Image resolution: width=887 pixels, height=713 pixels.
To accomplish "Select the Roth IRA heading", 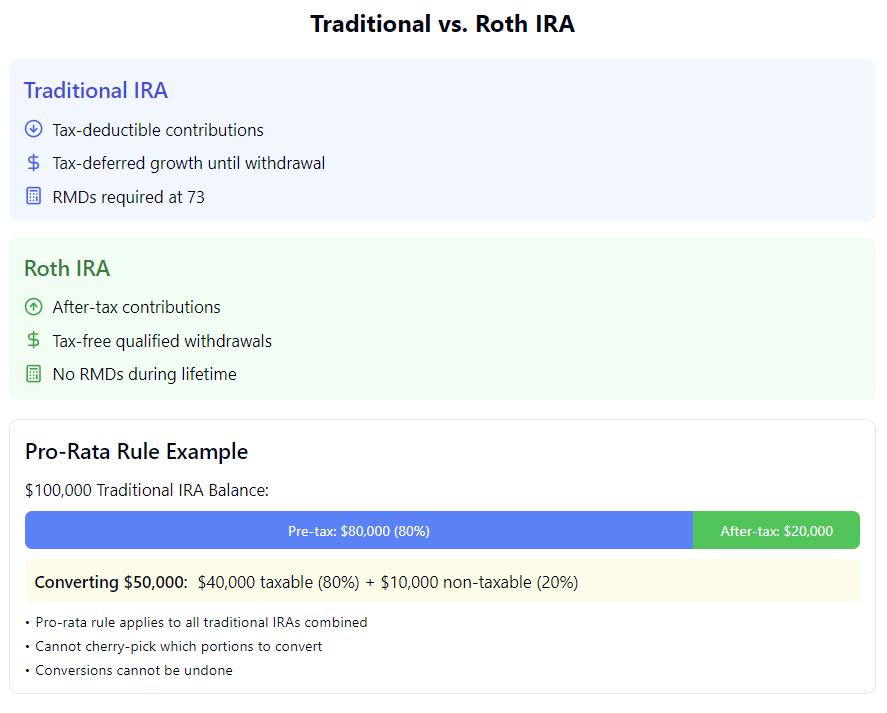I will click(67, 269).
